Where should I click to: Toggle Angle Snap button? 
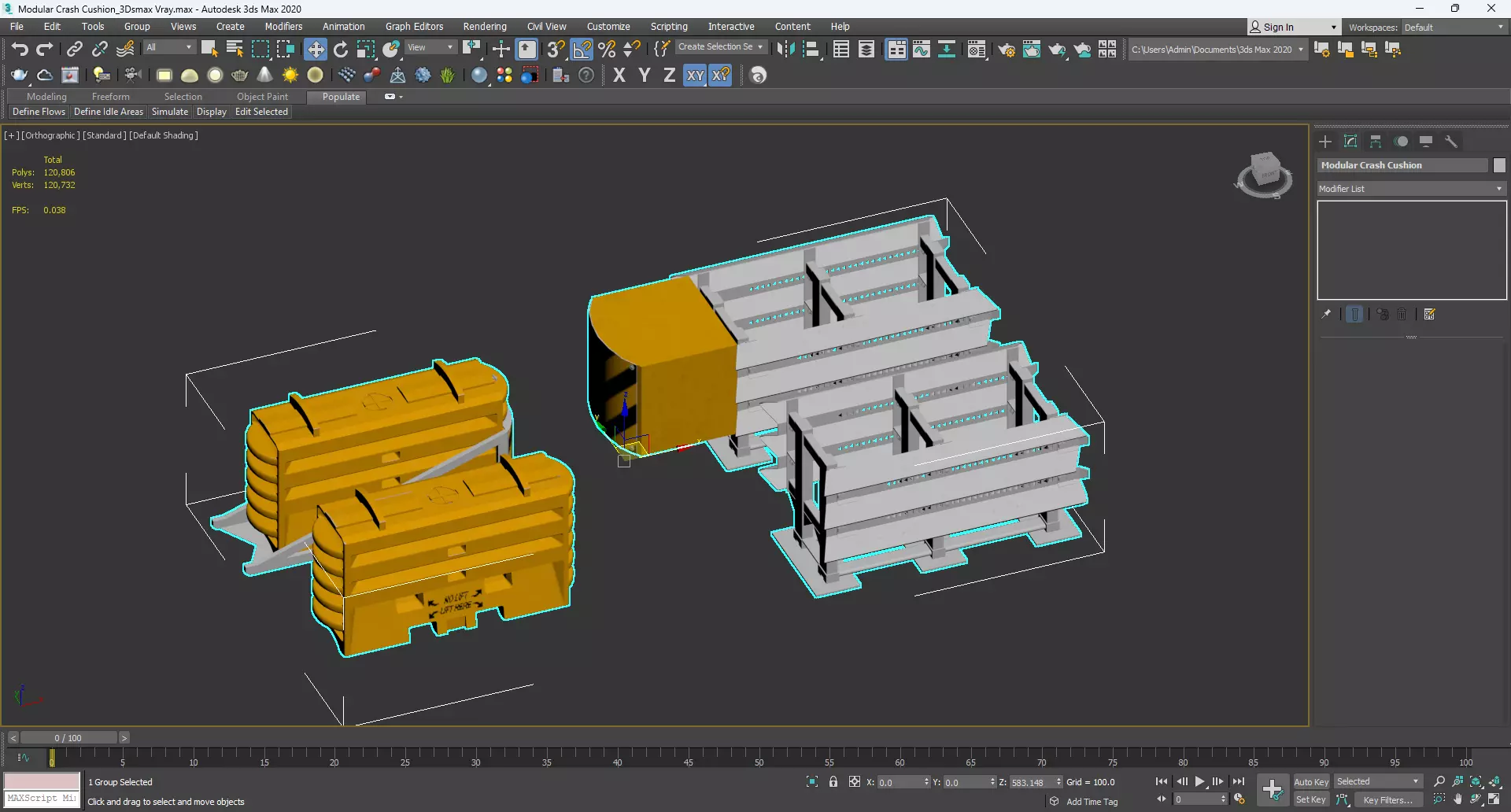(582, 50)
